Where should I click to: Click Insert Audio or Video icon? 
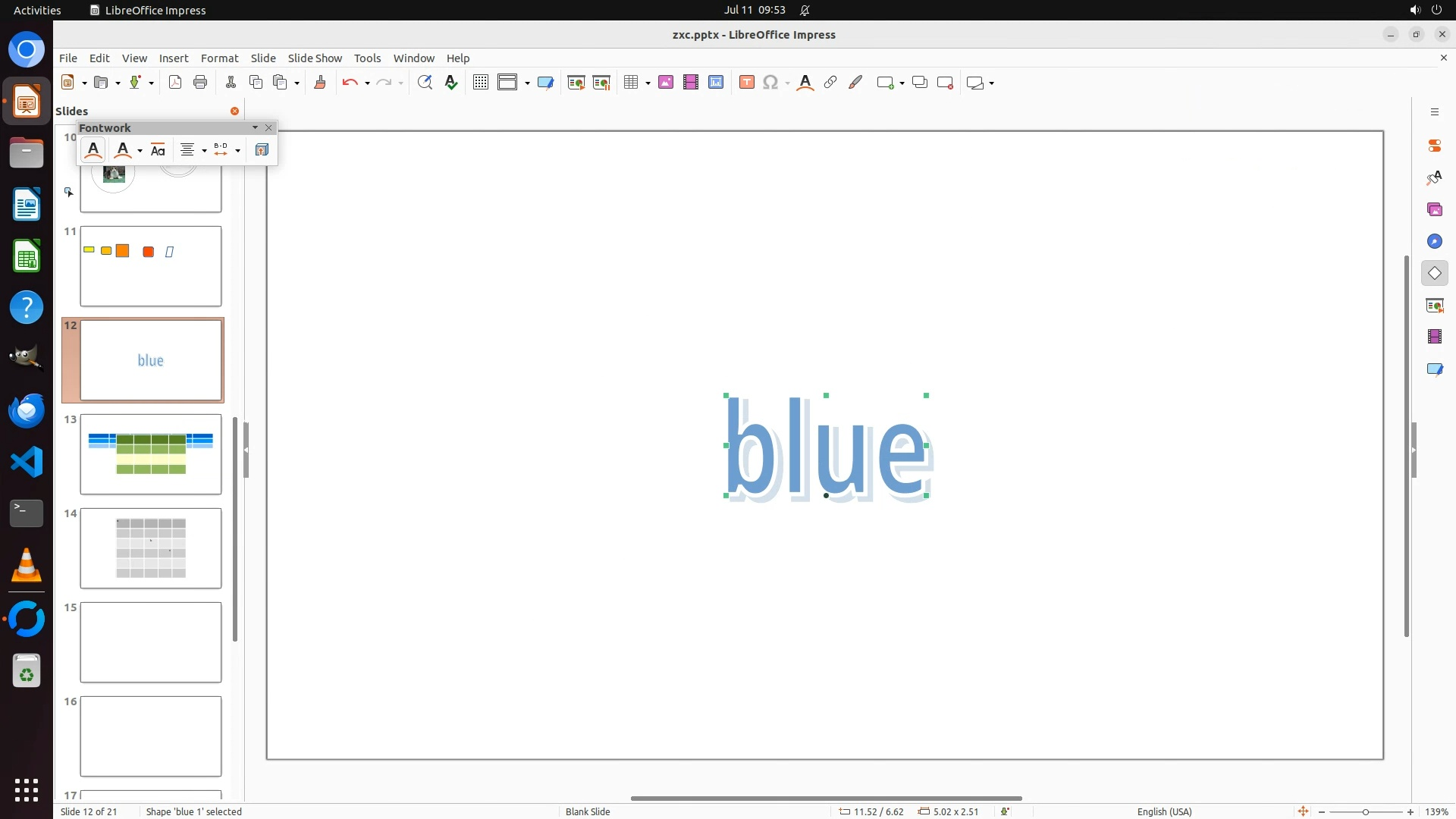coord(690,83)
